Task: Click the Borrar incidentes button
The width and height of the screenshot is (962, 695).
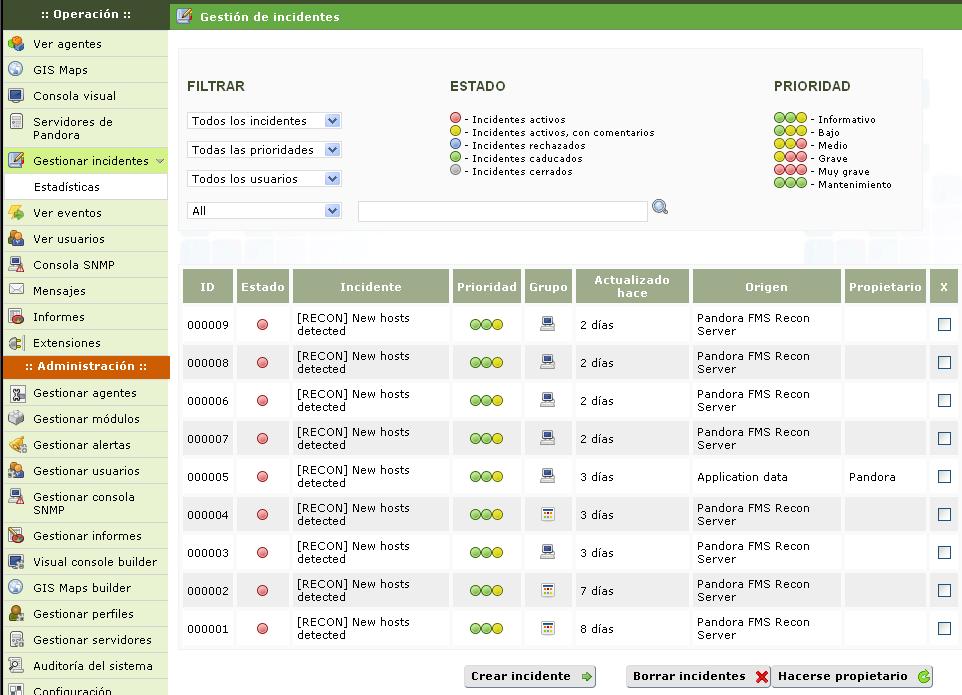Action: [698, 677]
